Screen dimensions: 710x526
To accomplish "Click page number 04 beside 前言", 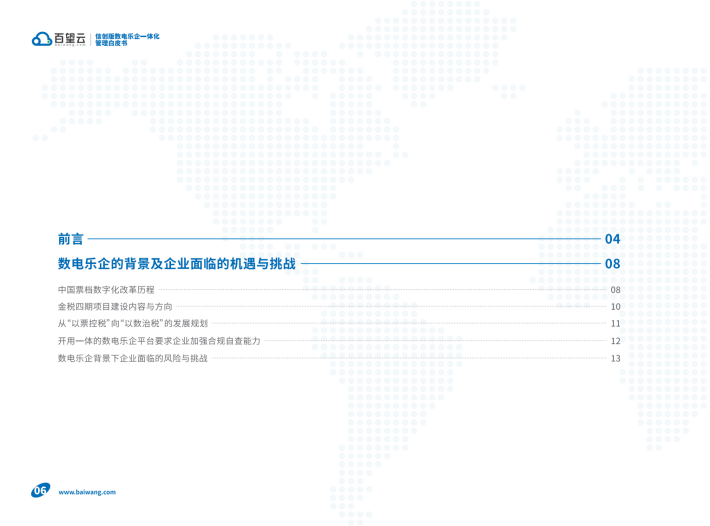I will (613, 239).
